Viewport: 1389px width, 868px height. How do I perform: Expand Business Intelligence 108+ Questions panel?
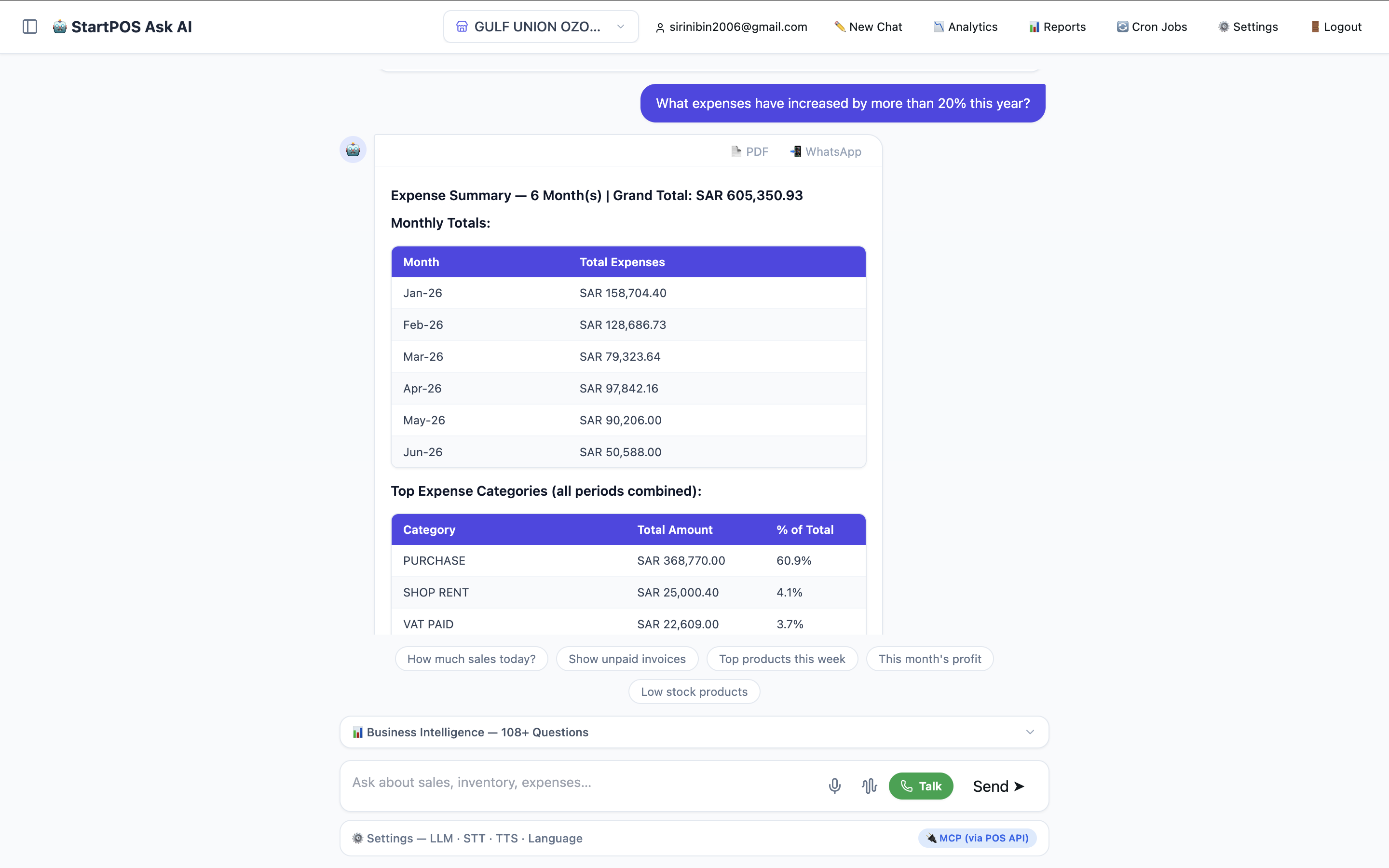click(694, 732)
